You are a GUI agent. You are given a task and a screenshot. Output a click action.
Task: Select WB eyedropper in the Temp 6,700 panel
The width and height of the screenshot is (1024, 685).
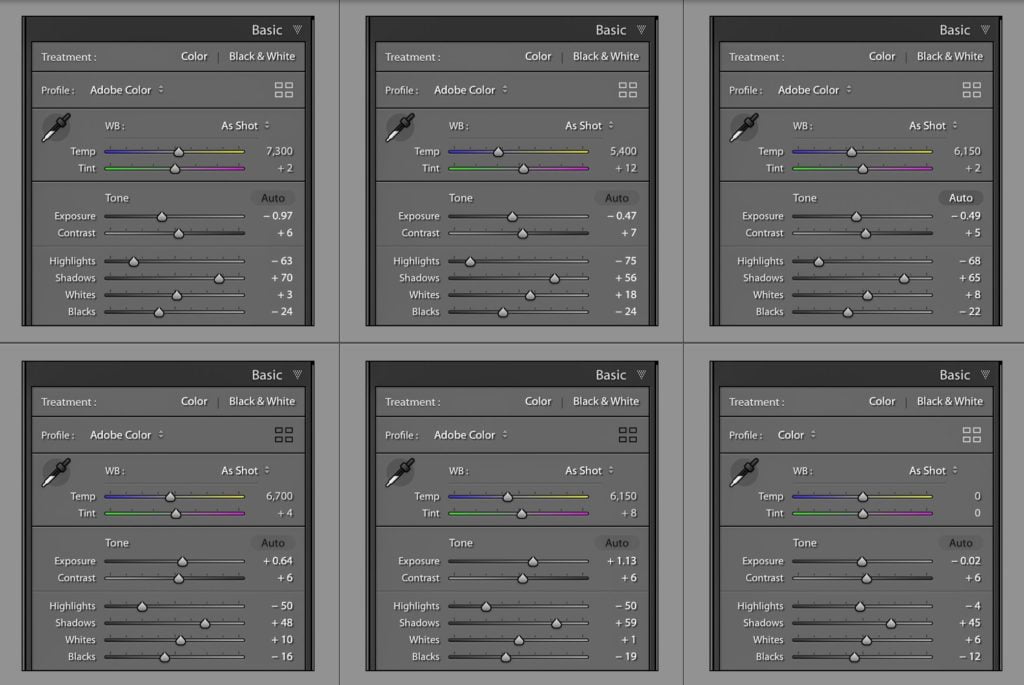coord(56,472)
